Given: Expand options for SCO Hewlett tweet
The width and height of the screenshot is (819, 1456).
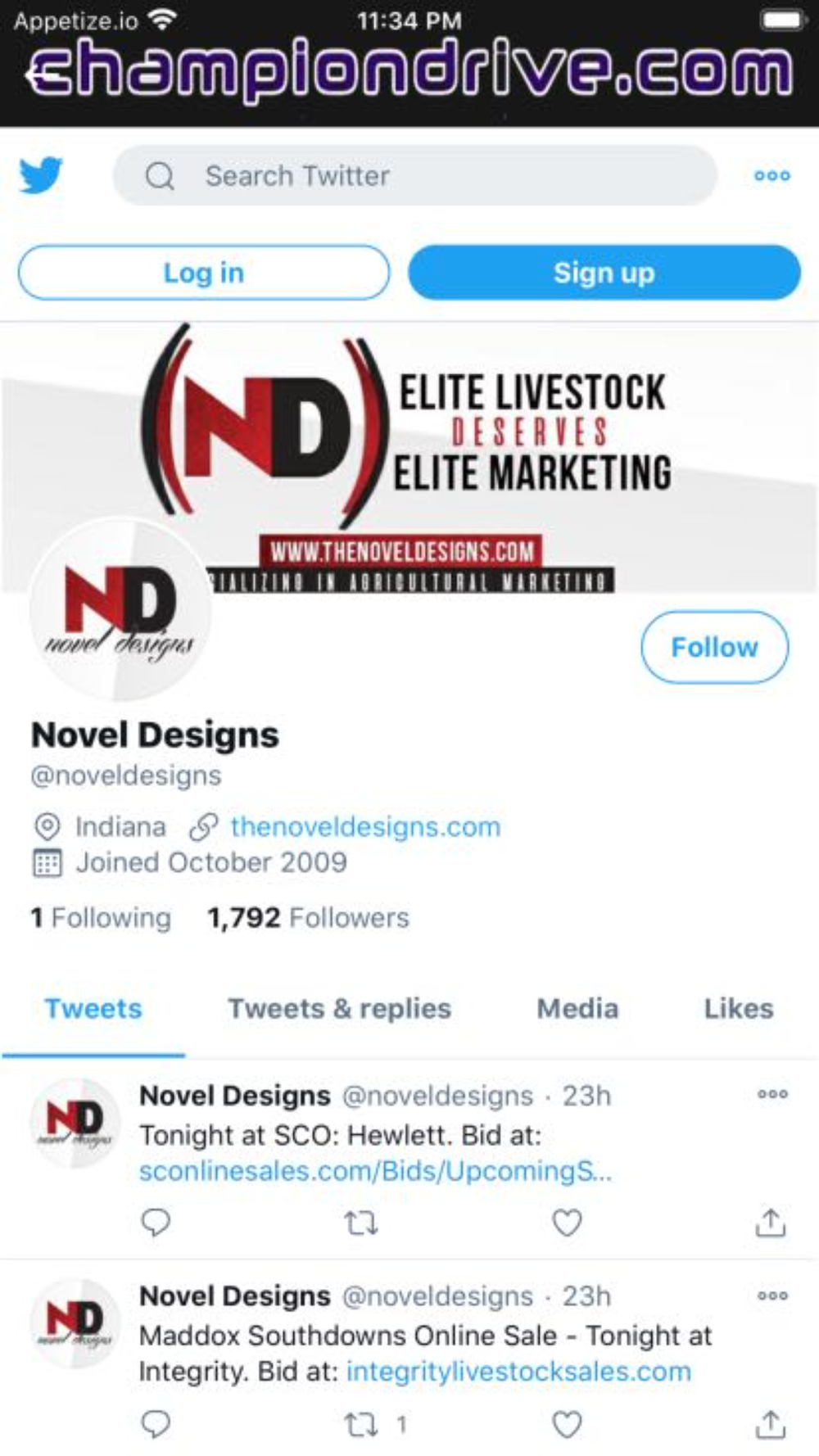Looking at the screenshot, I should 772,1094.
